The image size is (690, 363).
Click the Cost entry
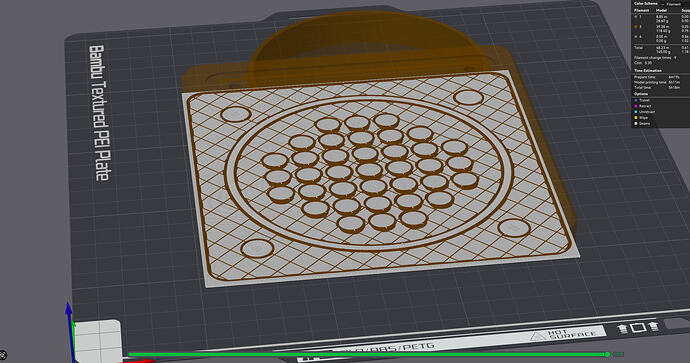point(643,63)
